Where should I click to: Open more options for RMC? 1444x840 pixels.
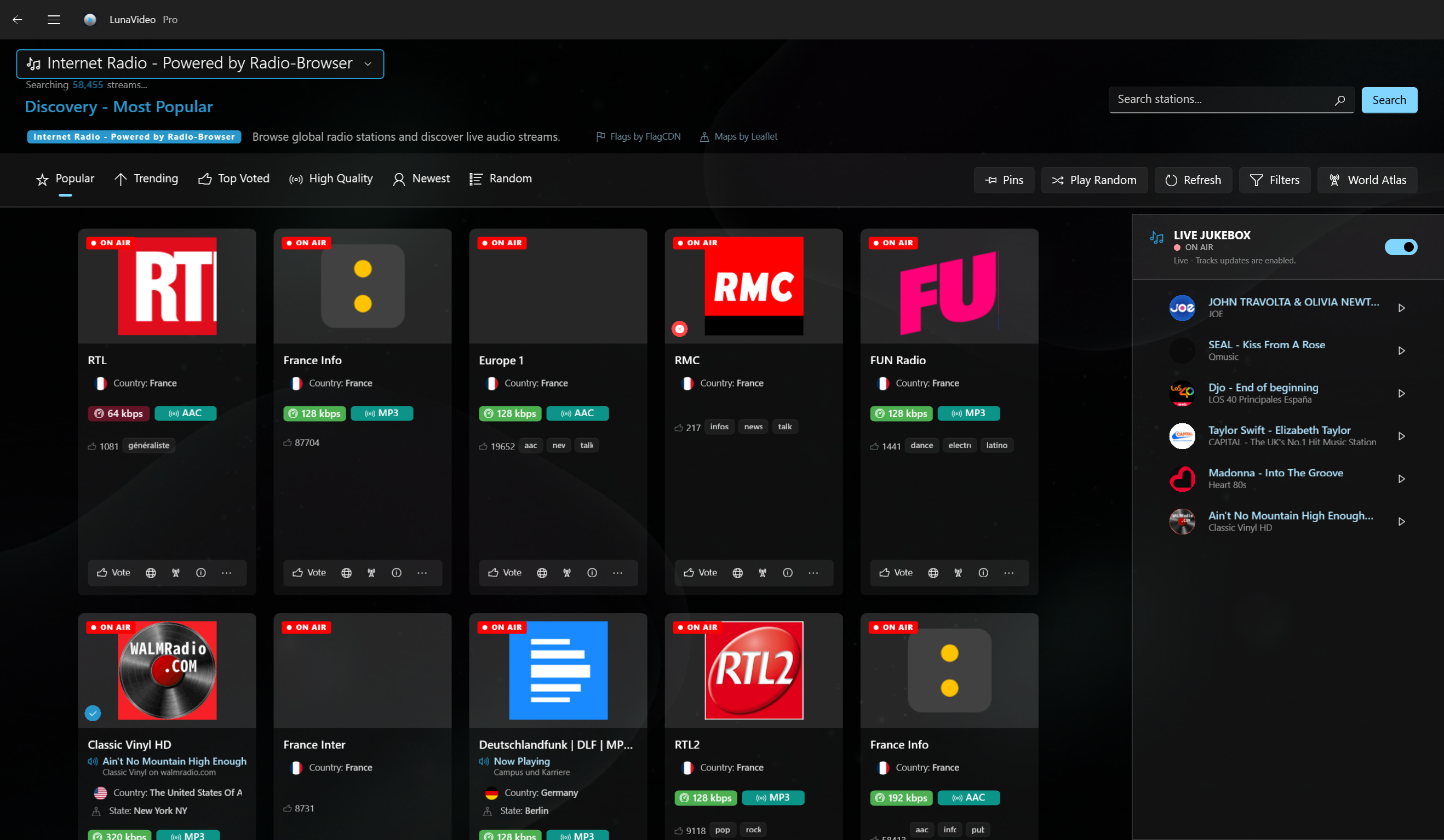(813, 572)
